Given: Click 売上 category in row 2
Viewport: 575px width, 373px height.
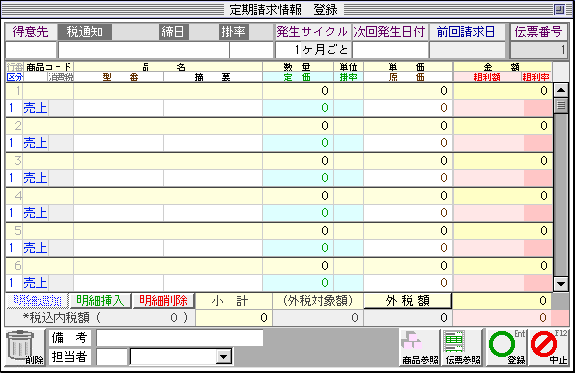Looking at the screenshot, I should tap(36, 143).
